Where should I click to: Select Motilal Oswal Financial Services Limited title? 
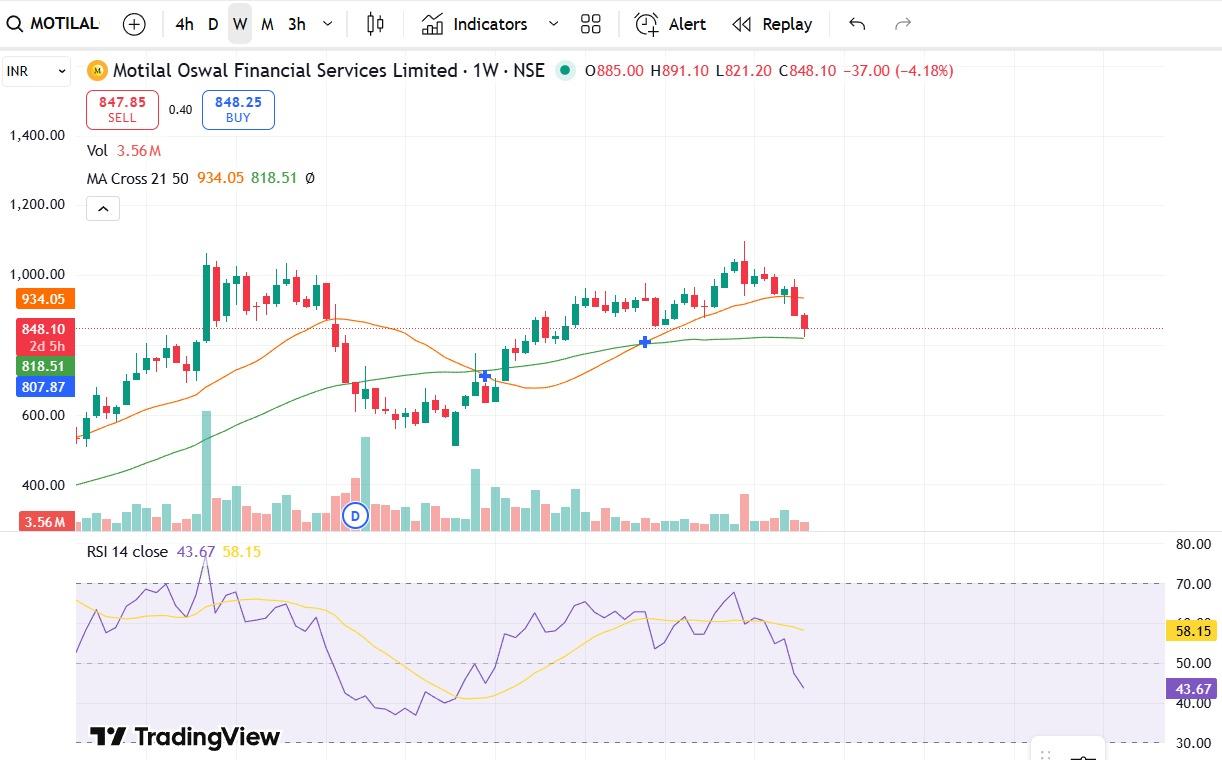(285, 71)
